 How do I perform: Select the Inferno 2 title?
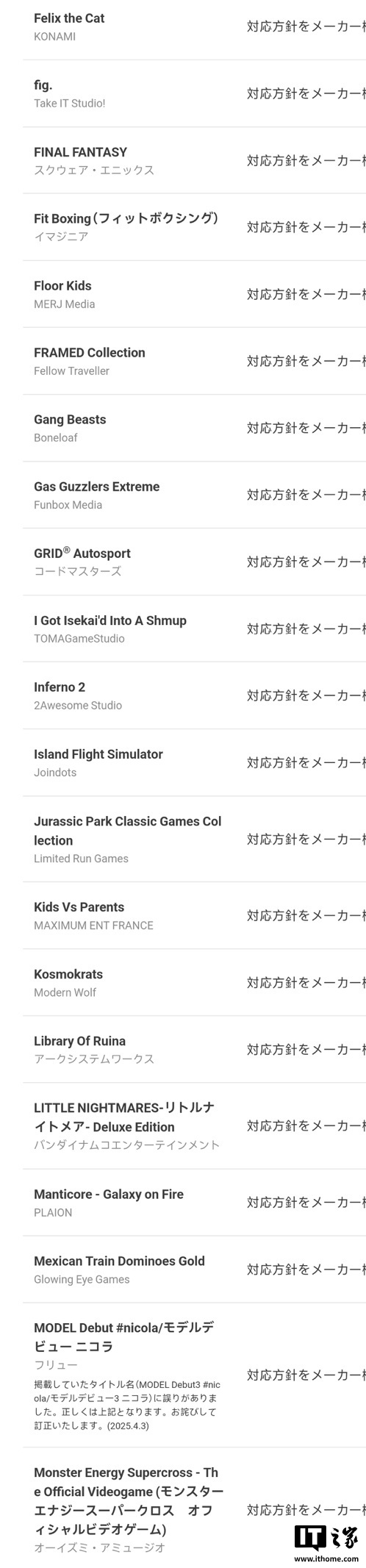coord(60,687)
